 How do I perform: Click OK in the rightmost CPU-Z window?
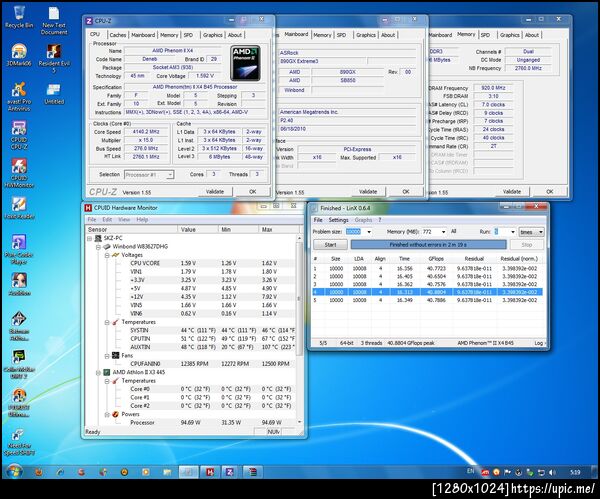549,192
